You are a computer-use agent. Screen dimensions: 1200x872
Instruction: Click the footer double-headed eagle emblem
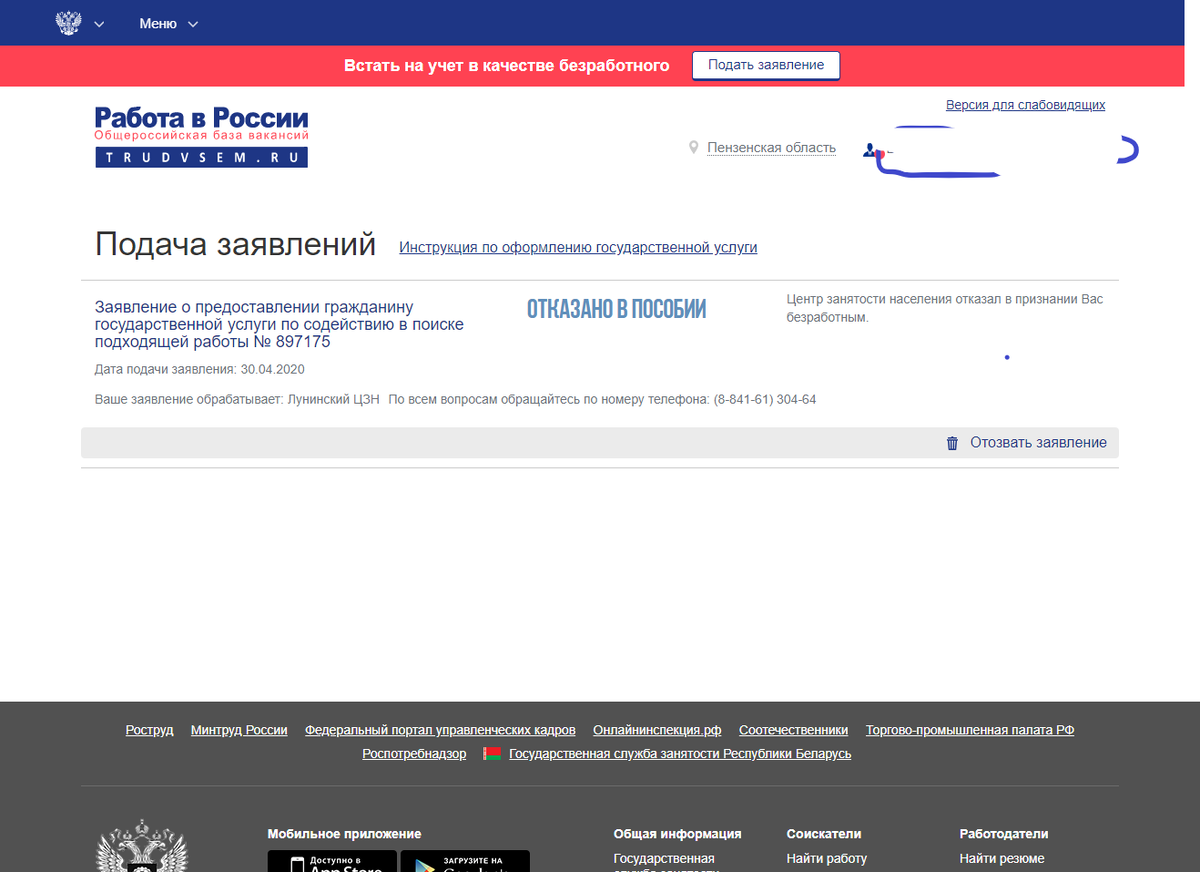[141, 847]
